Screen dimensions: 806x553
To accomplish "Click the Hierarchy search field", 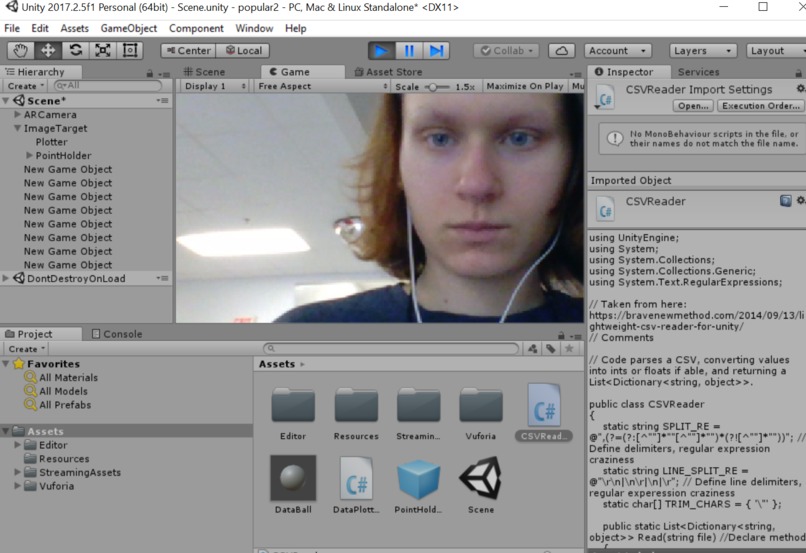I will click(108, 86).
